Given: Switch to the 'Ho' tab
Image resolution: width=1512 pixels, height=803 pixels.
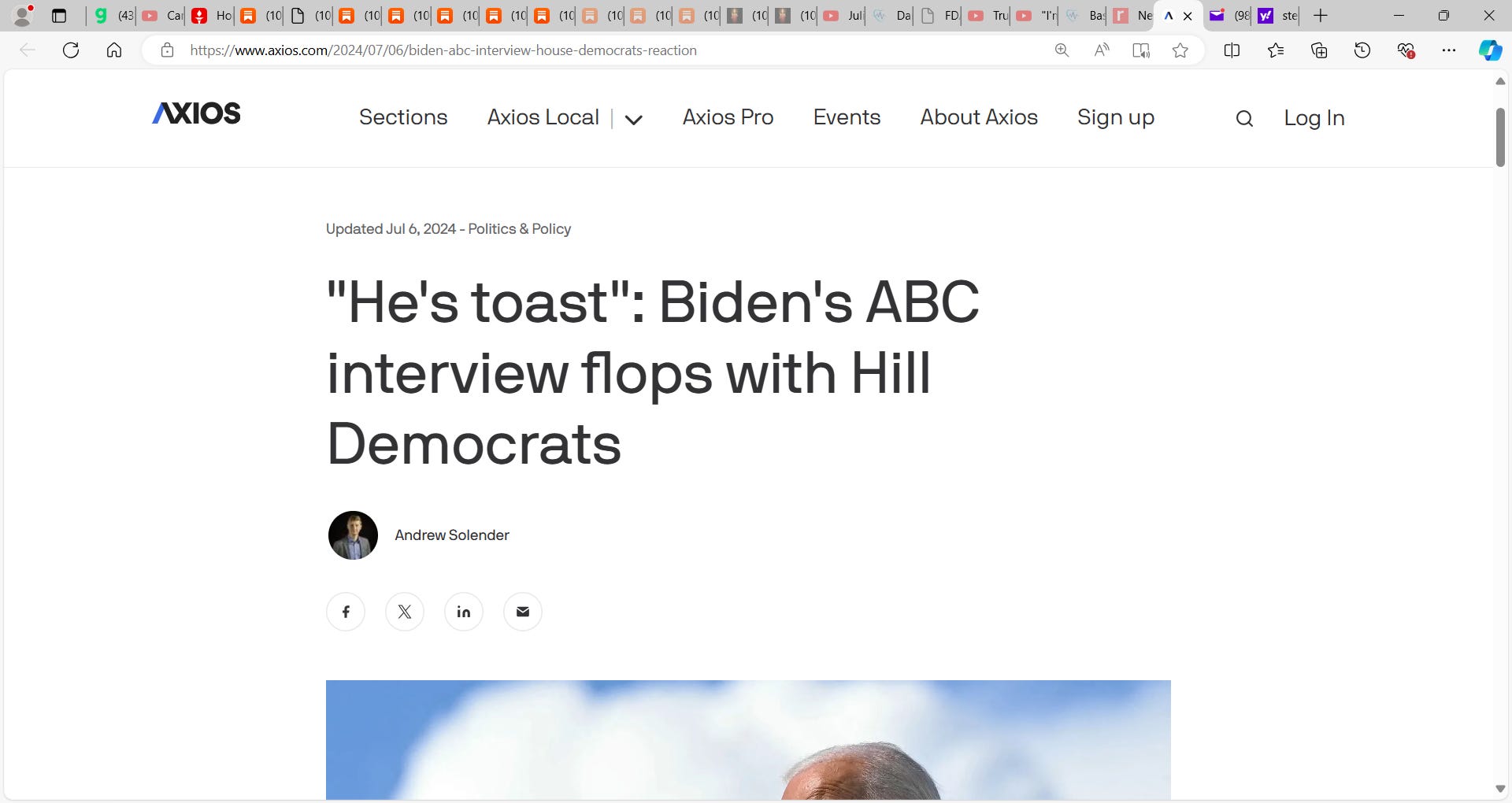Looking at the screenshot, I should click(x=211, y=16).
